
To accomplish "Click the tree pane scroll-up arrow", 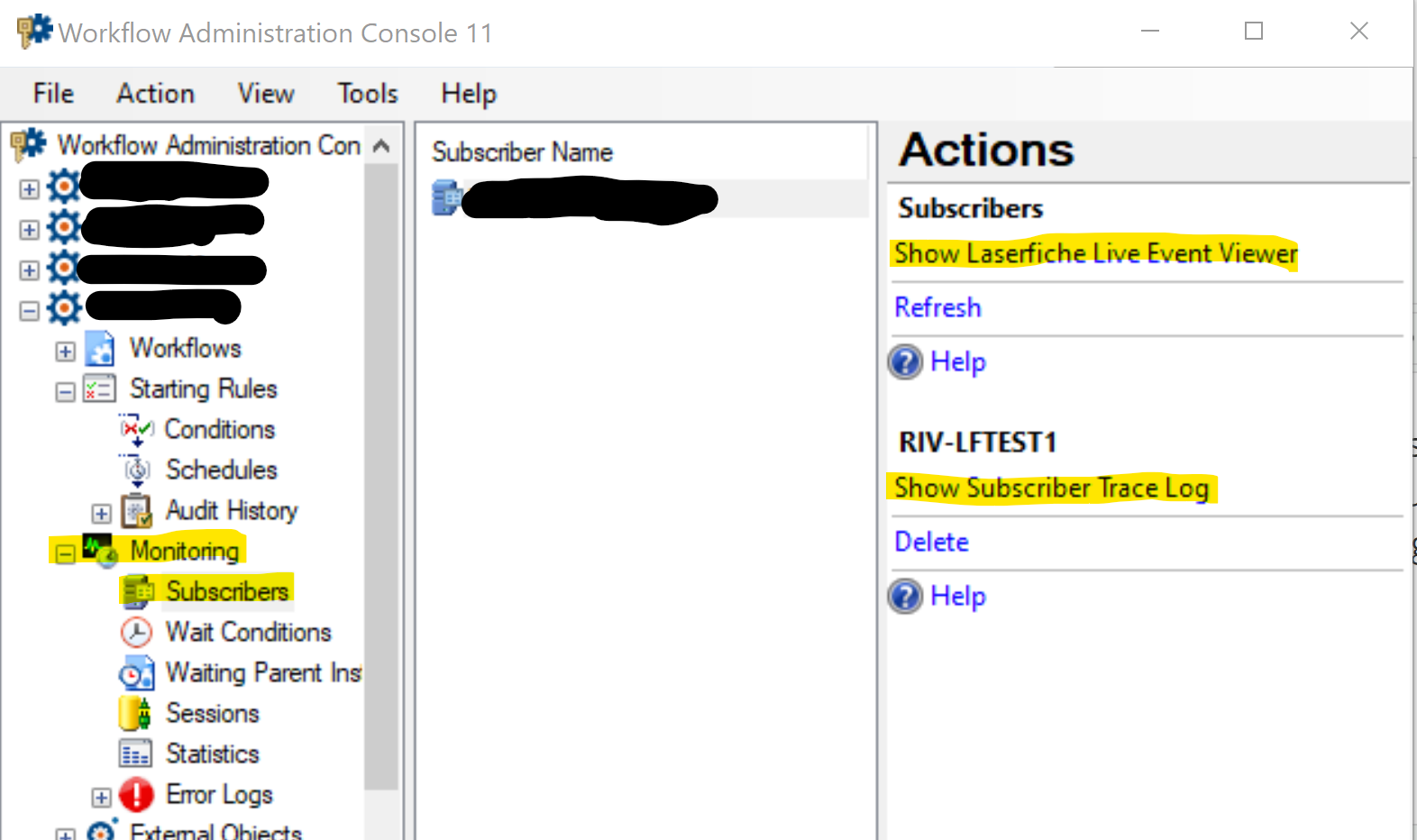I will 381,145.
